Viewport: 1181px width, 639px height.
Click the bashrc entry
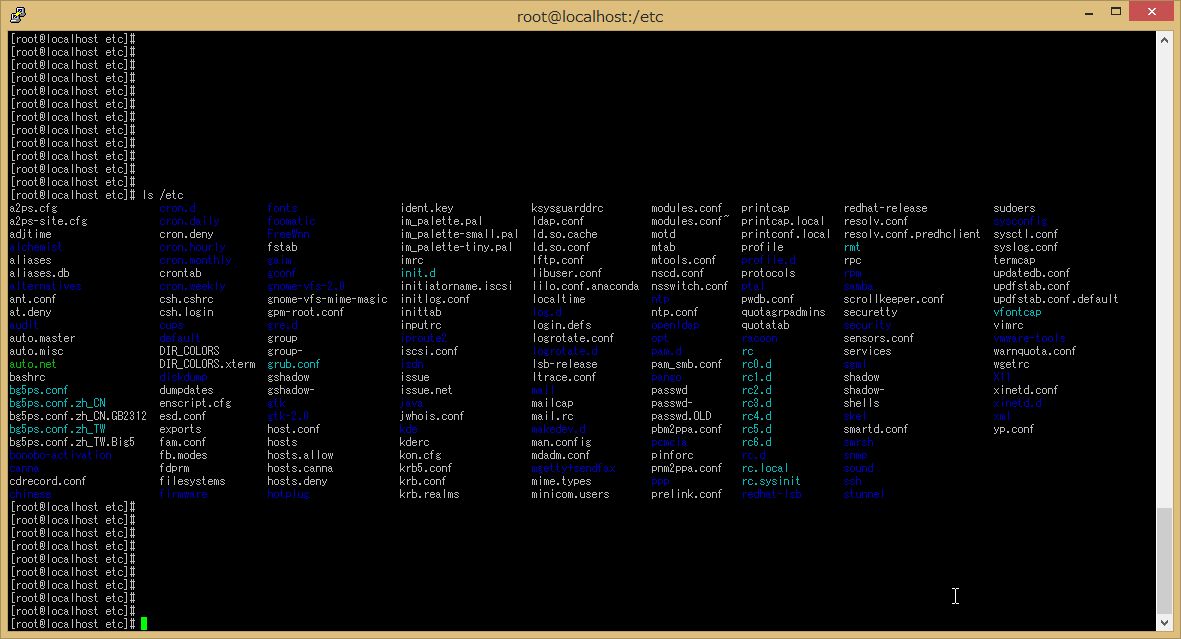pyautogui.click(x=27, y=377)
